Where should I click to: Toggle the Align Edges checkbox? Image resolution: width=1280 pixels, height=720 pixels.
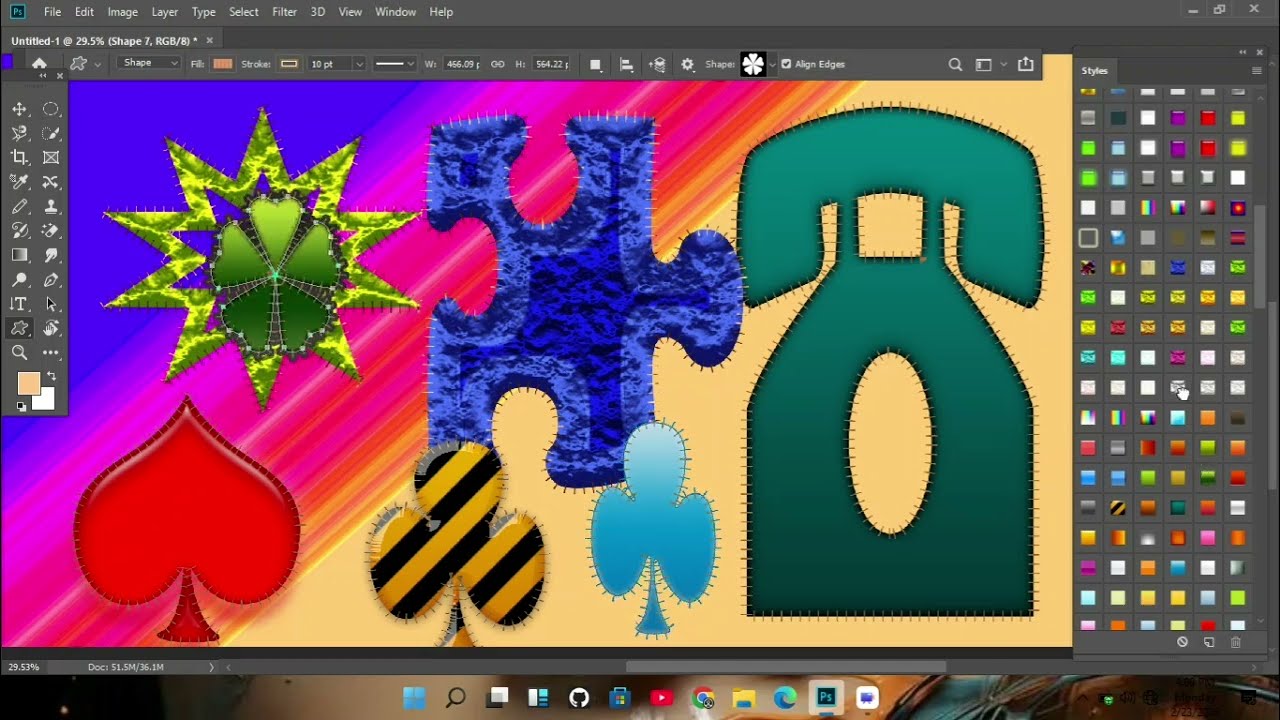coord(786,64)
